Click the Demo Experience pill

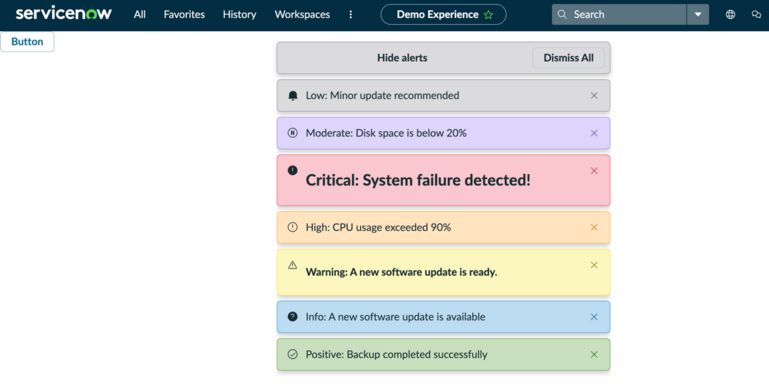[443, 15]
